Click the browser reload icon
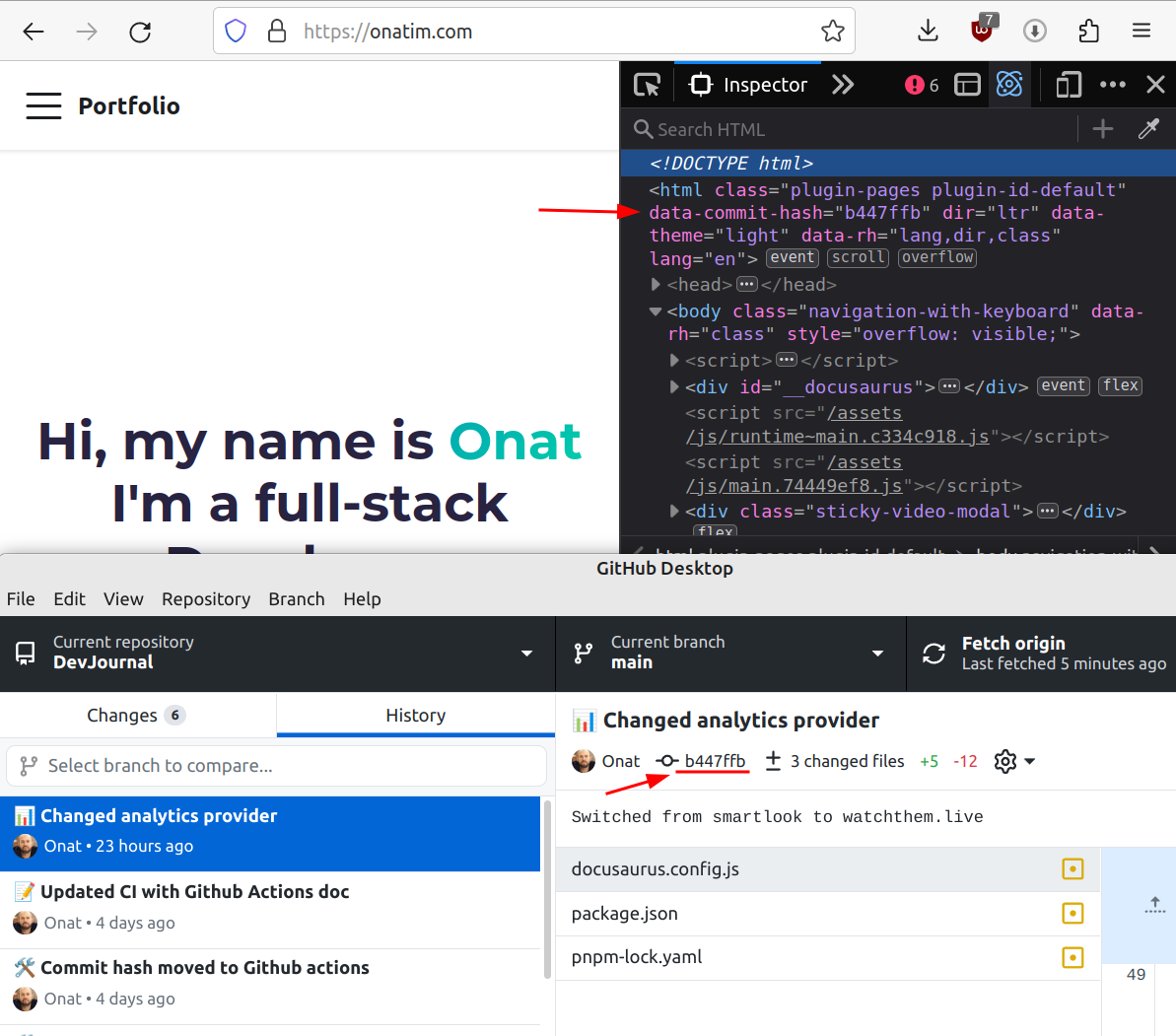Viewport: 1176px width, 1036px height. coord(140,32)
